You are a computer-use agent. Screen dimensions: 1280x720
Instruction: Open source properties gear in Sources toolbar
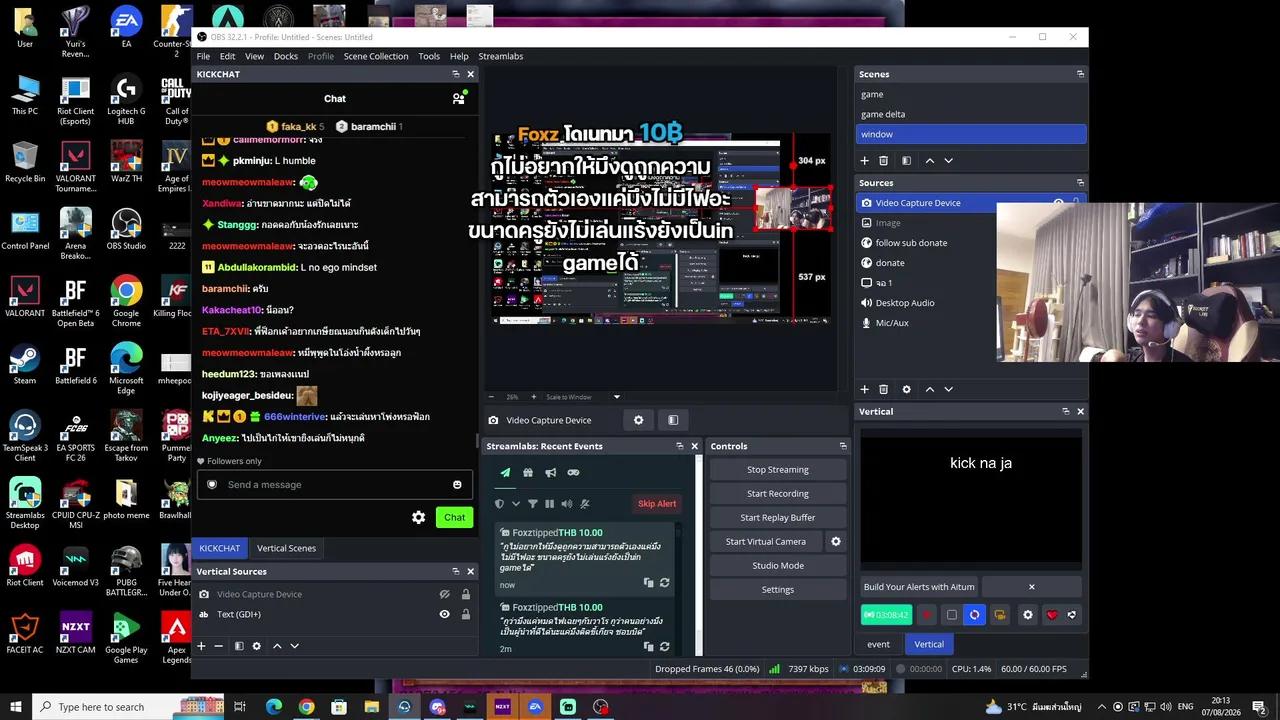coord(907,390)
